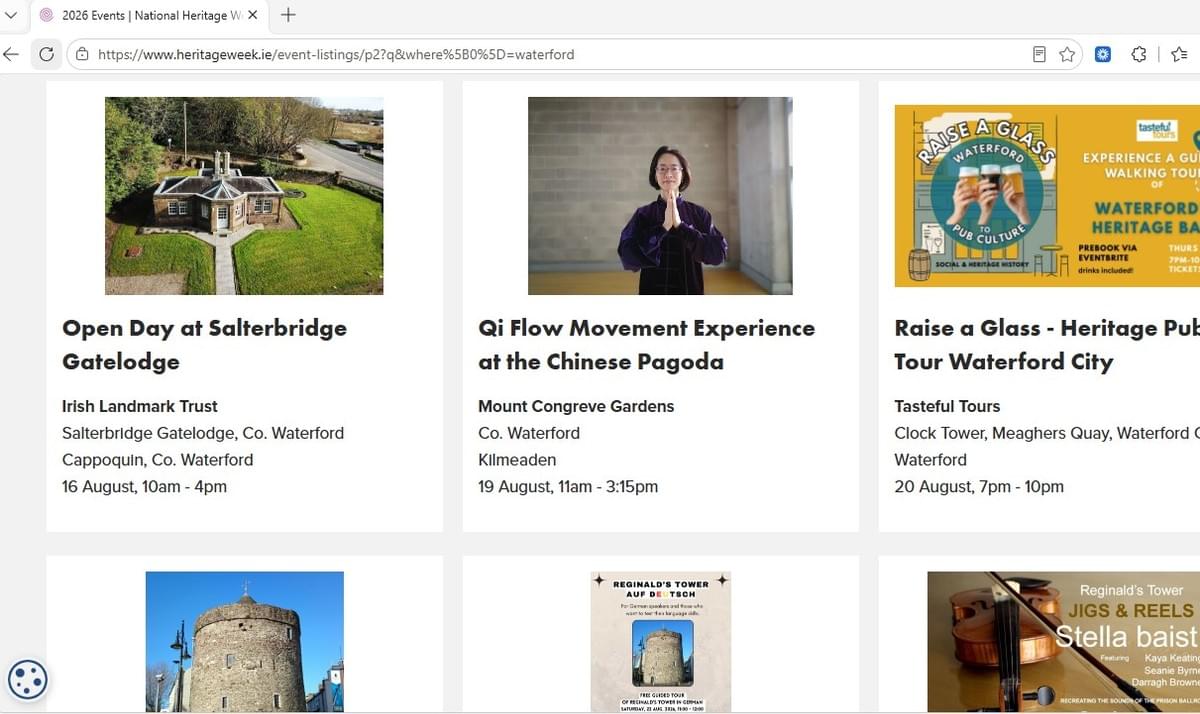Select Cappoquin, Co. Waterford location text
Viewport: 1200px width, 714px height.
point(157,460)
